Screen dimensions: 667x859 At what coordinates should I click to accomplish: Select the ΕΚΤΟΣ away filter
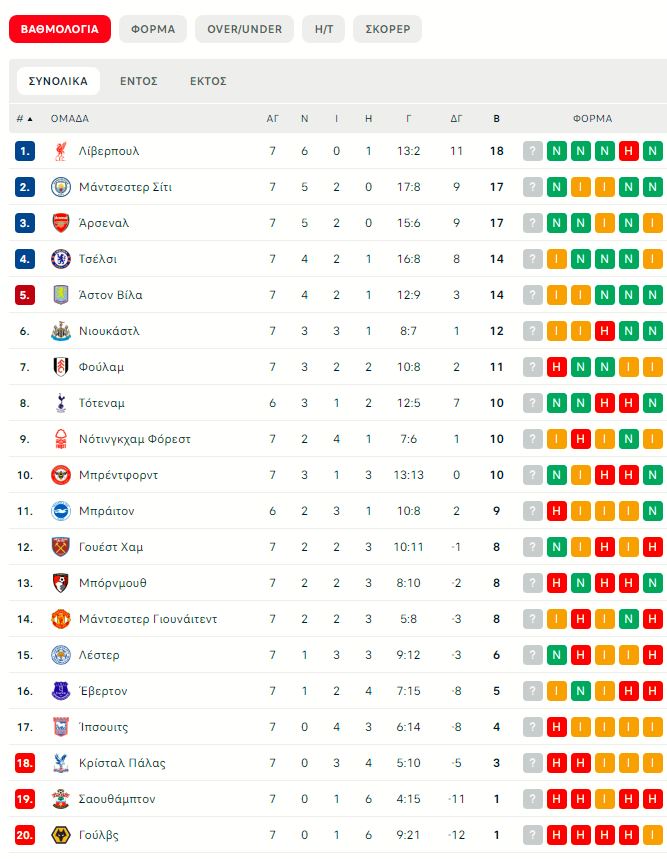pyautogui.click(x=208, y=81)
